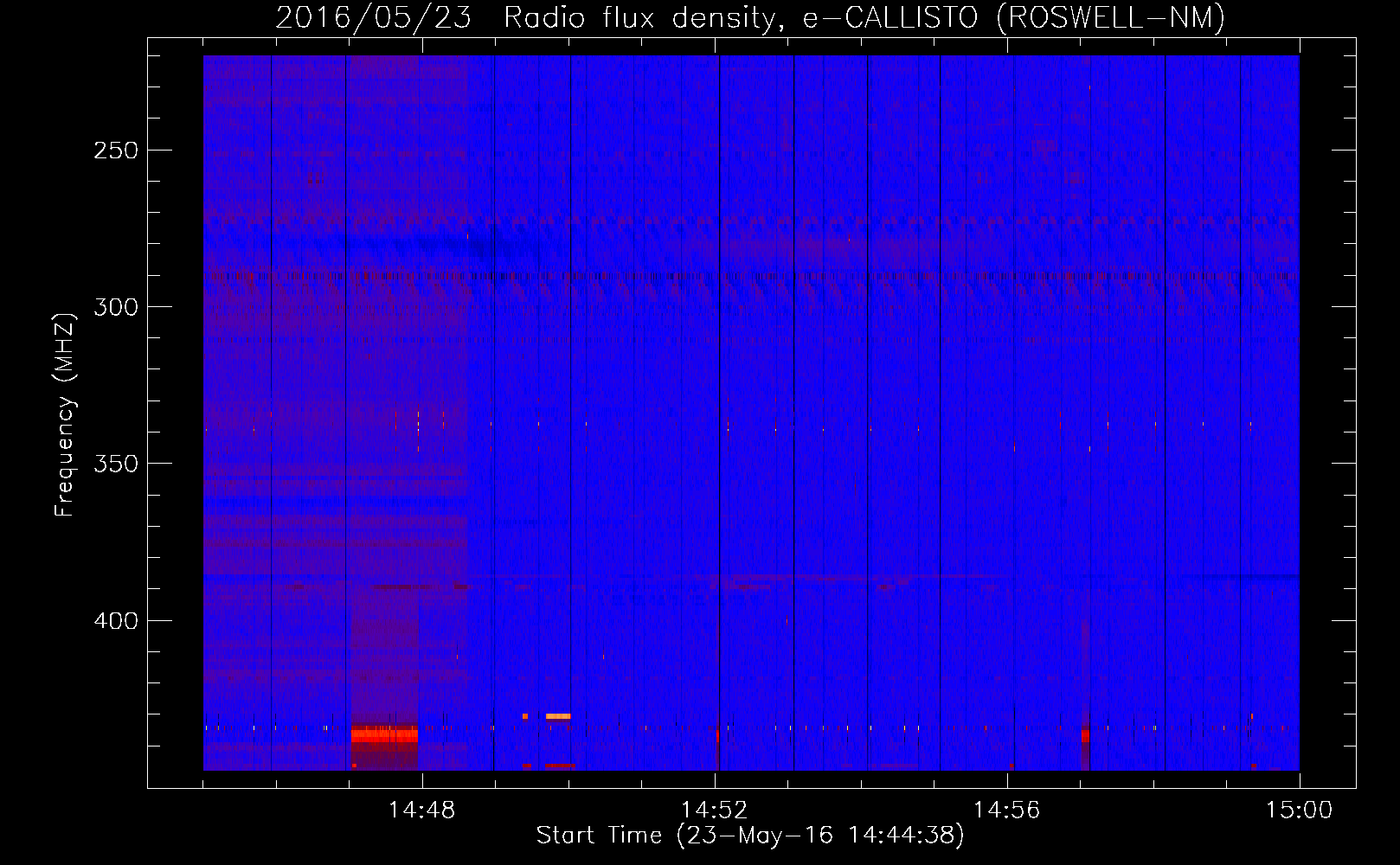Click the 'Start Time (23-May-16 14:44:38)' label

pos(749,836)
